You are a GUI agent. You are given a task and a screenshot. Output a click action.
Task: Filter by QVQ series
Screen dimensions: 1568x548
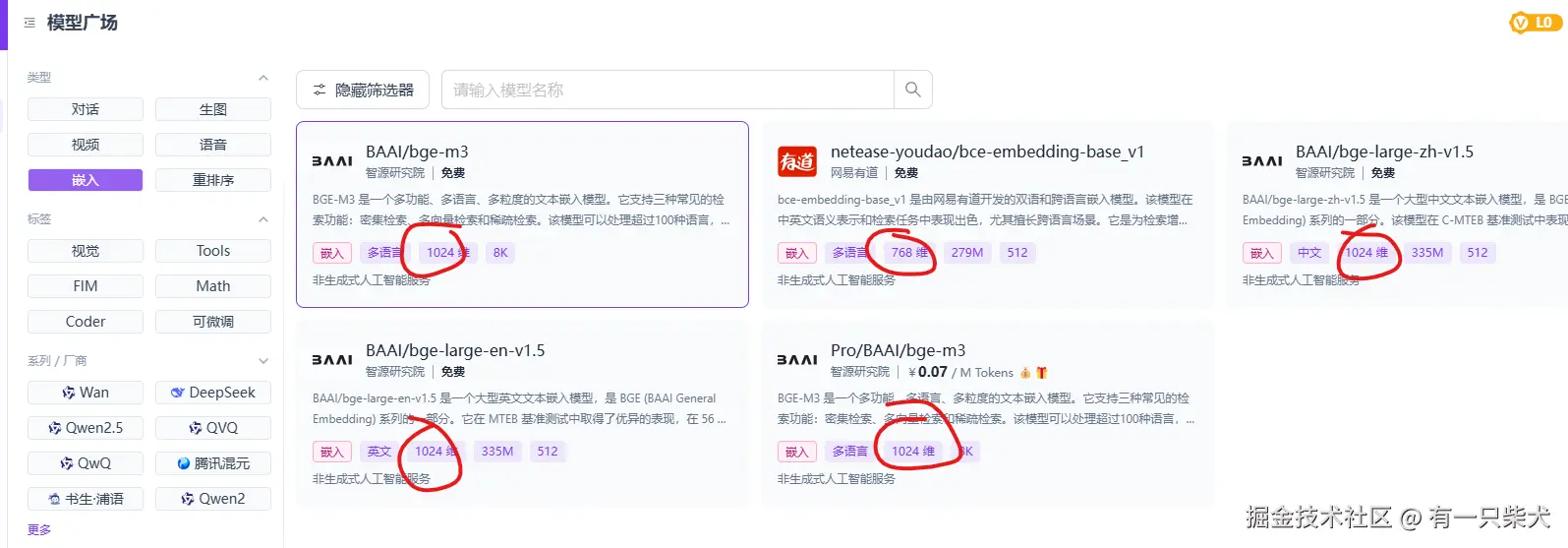pos(213,428)
